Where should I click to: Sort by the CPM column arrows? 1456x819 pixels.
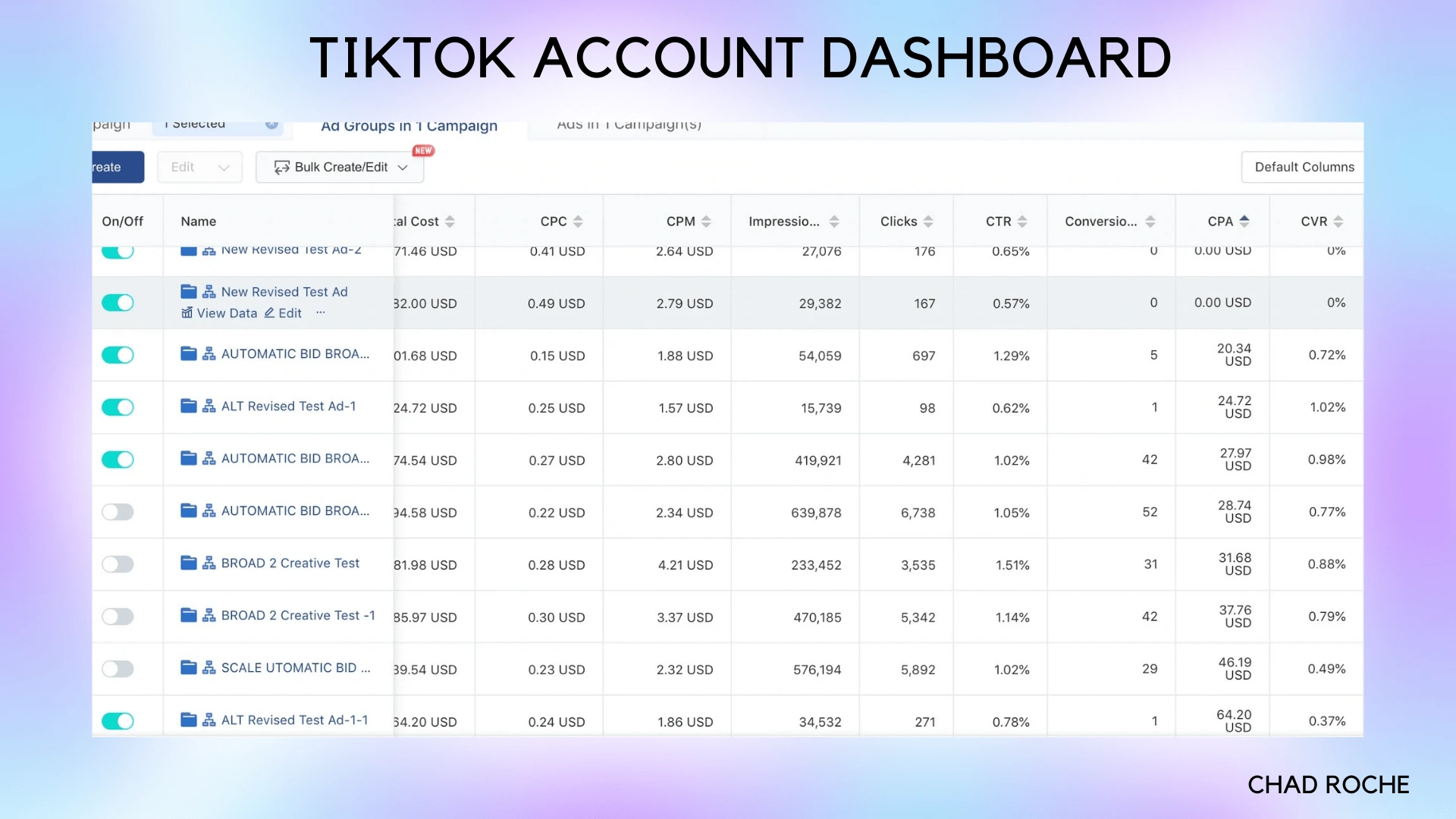(x=706, y=221)
